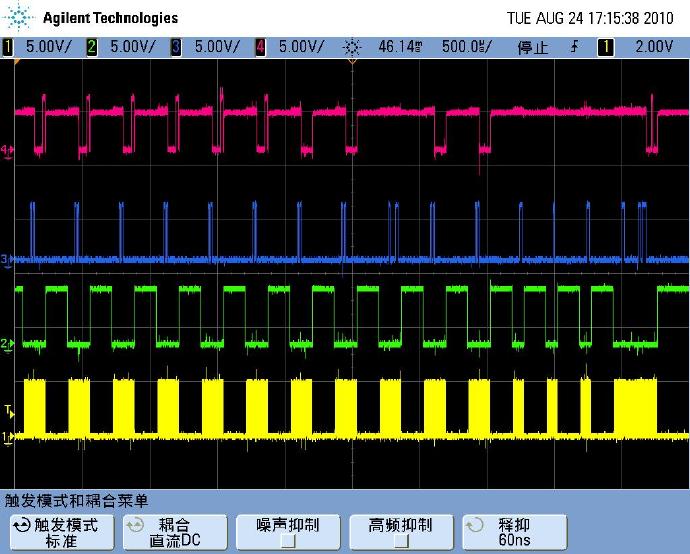
Task: Click the channel 4 ground level marker
Action: (x=7, y=152)
